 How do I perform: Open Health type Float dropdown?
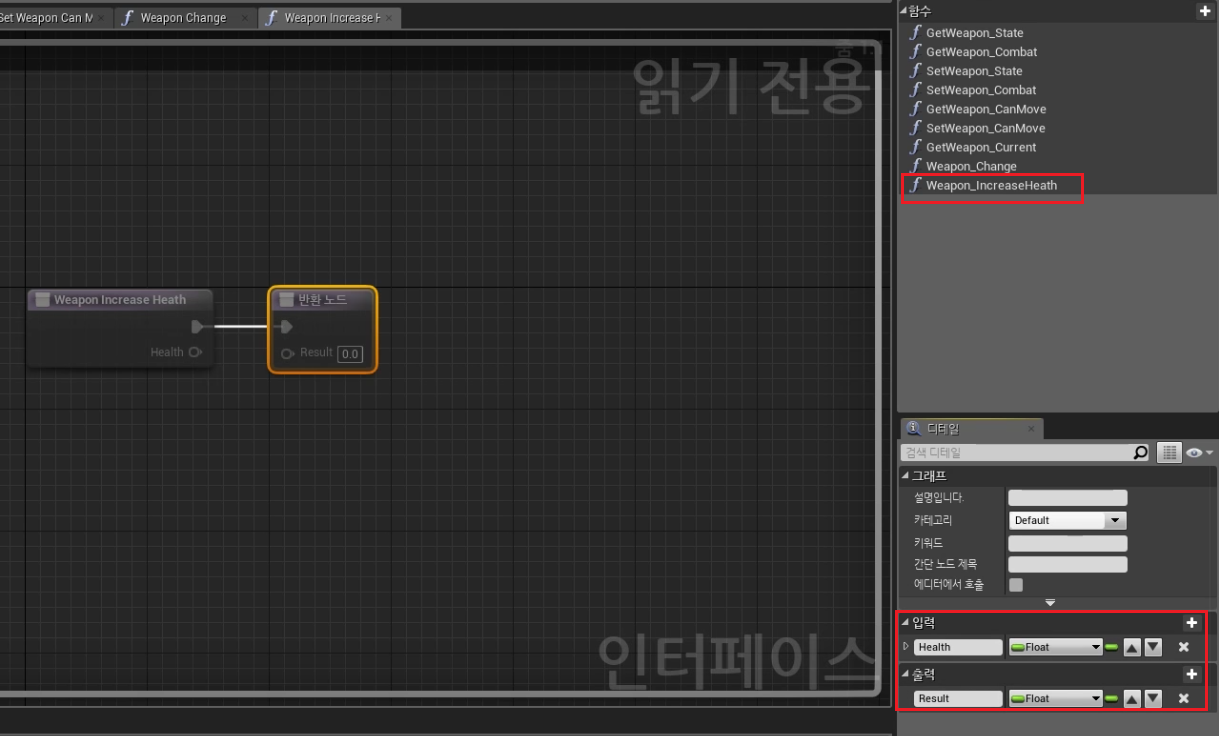(1055, 647)
